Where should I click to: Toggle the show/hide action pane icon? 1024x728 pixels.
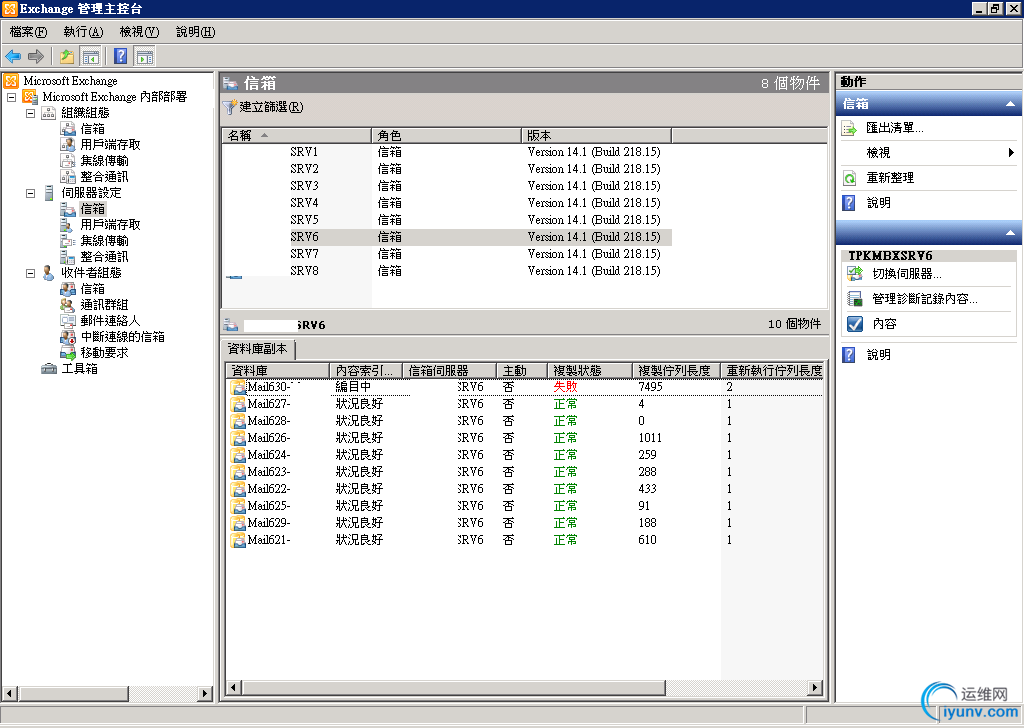[x=144, y=57]
